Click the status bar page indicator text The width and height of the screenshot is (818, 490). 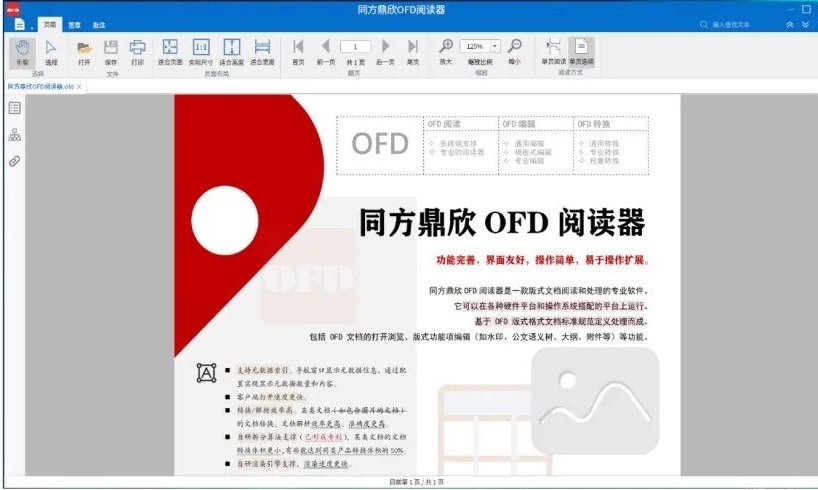tap(416, 482)
